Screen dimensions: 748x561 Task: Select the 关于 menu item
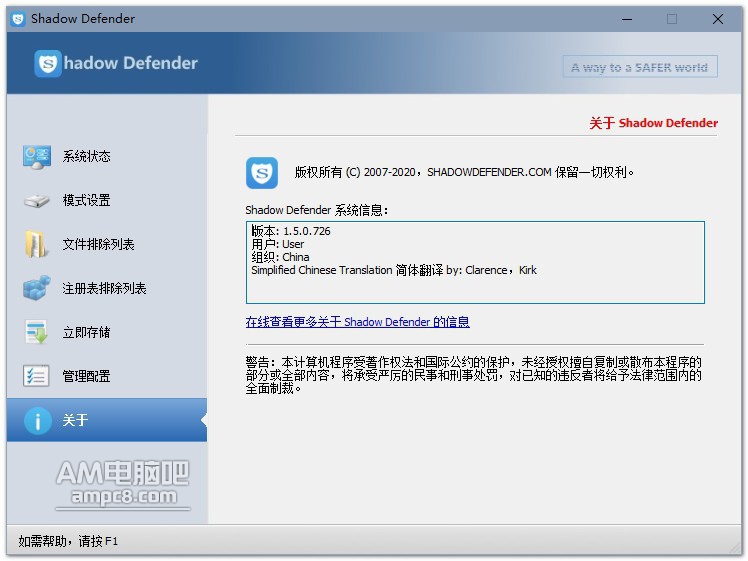[x=107, y=420]
